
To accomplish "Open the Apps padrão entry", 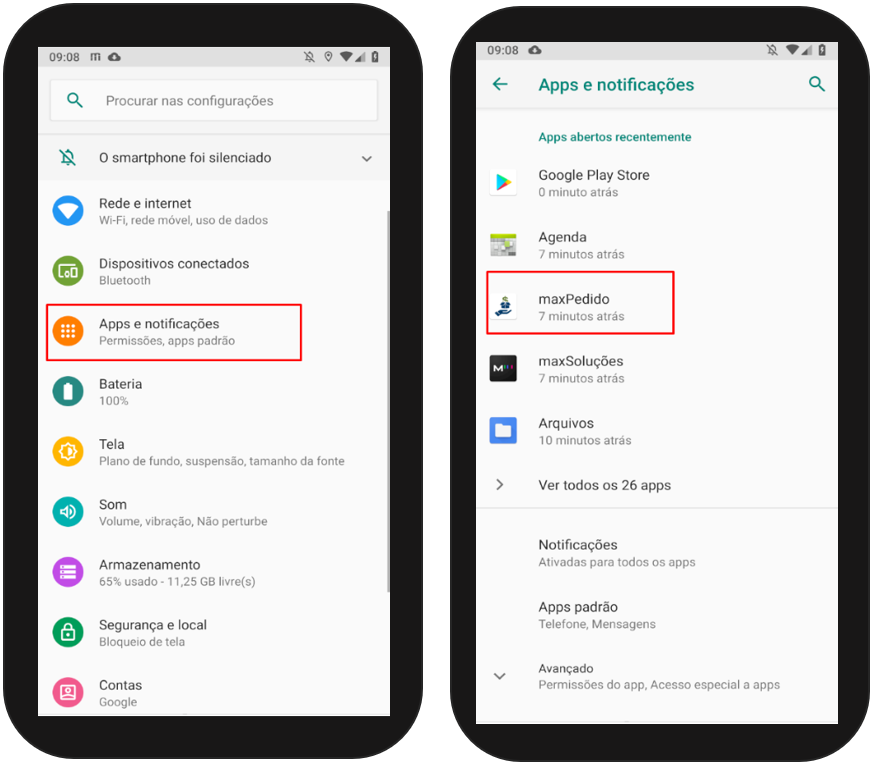I will pyautogui.click(x=656, y=615).
